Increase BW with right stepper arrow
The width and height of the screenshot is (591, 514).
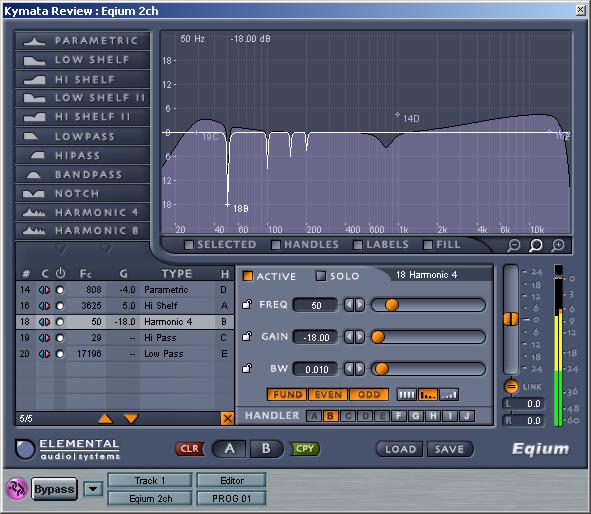click(x=360, y=369)
